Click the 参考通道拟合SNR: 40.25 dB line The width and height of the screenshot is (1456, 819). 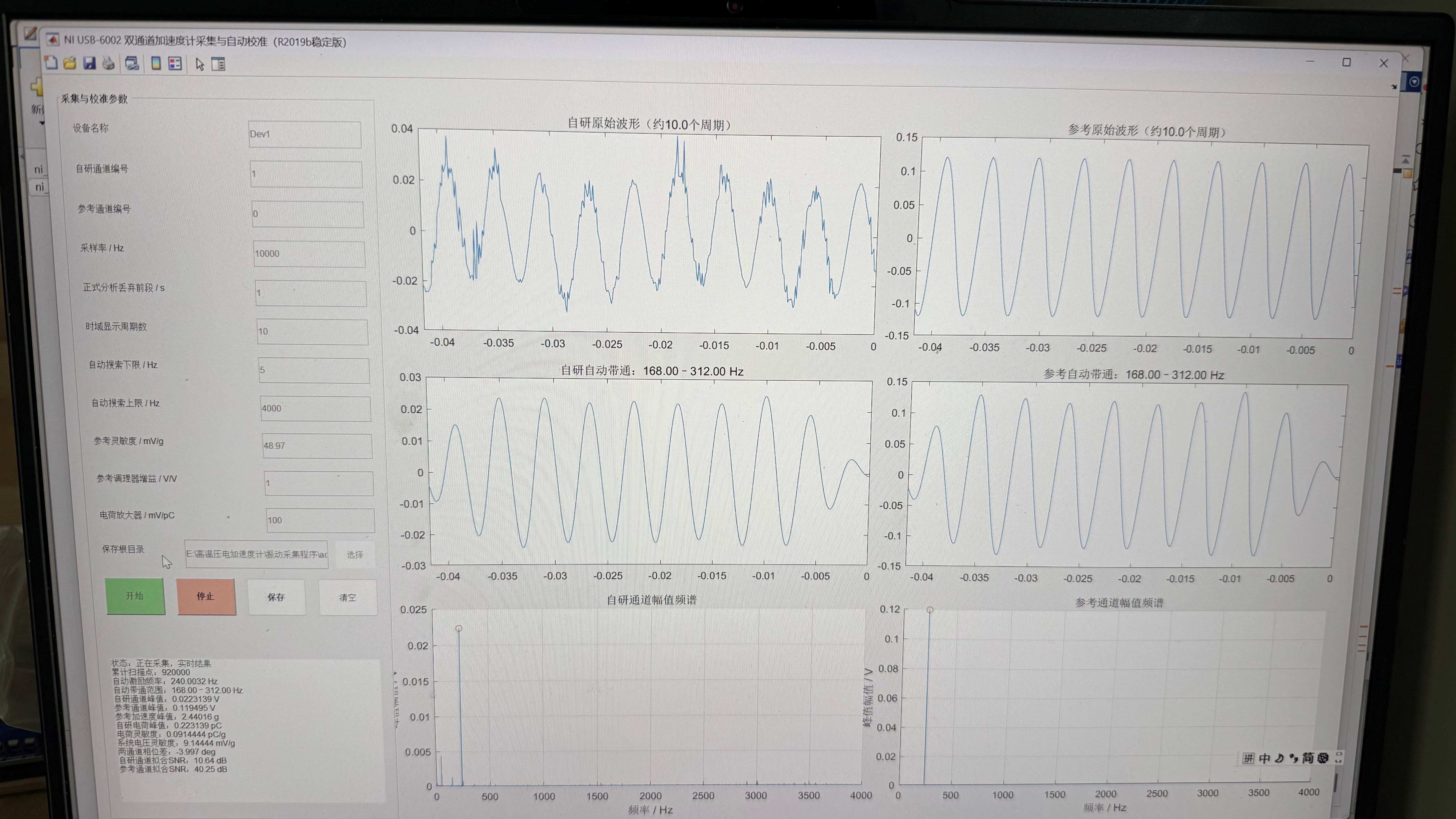173,769
